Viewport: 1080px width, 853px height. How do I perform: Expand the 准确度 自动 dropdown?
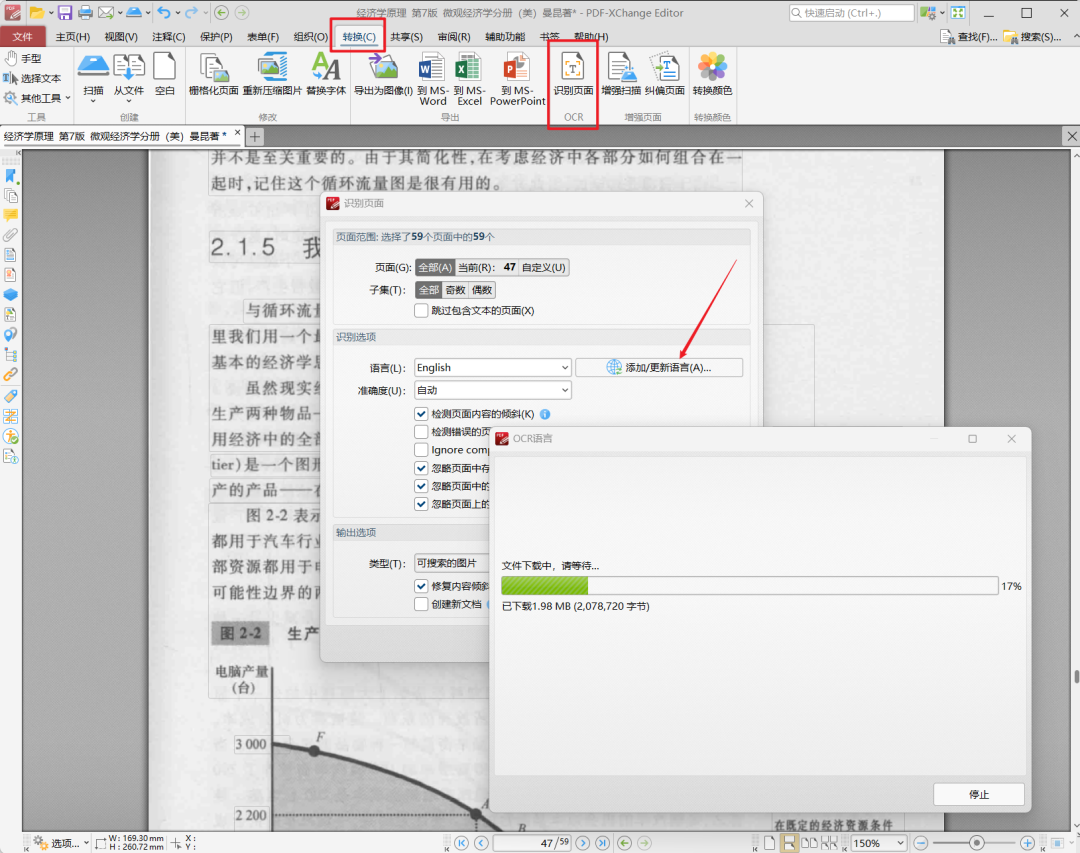(492, 390)
